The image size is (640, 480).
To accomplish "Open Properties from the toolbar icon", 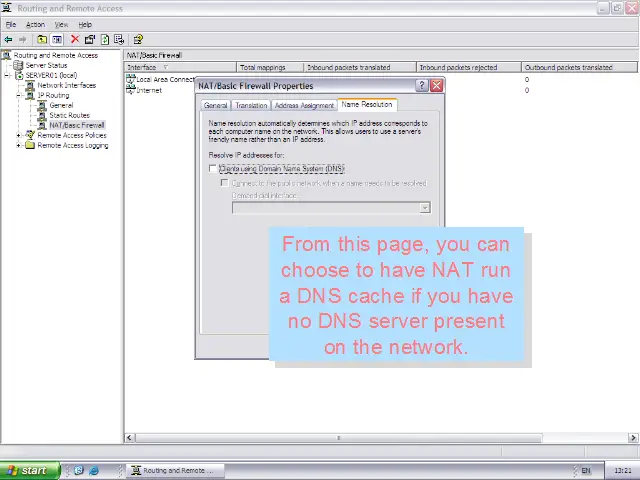I will pos(90,40).
